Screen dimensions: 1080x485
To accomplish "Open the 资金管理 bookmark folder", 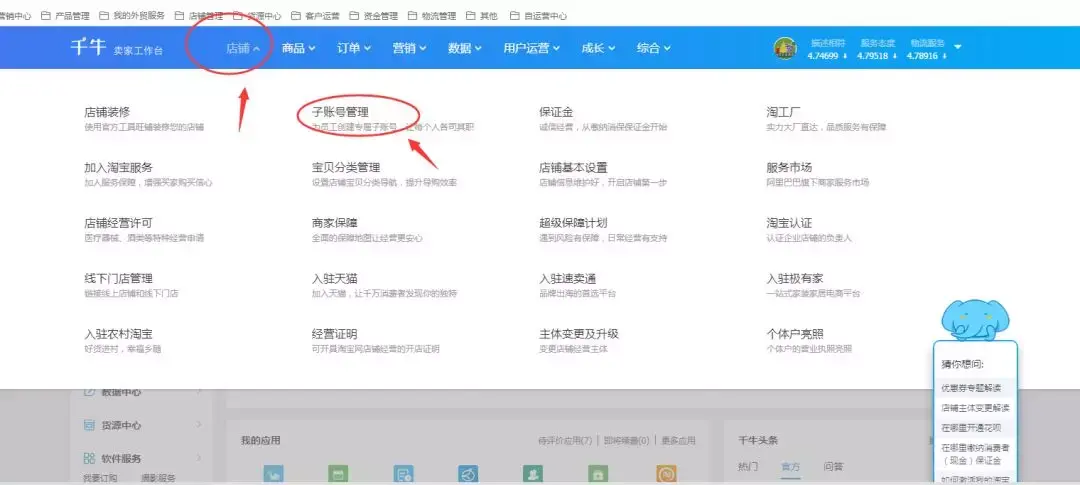I will [373, 15].
